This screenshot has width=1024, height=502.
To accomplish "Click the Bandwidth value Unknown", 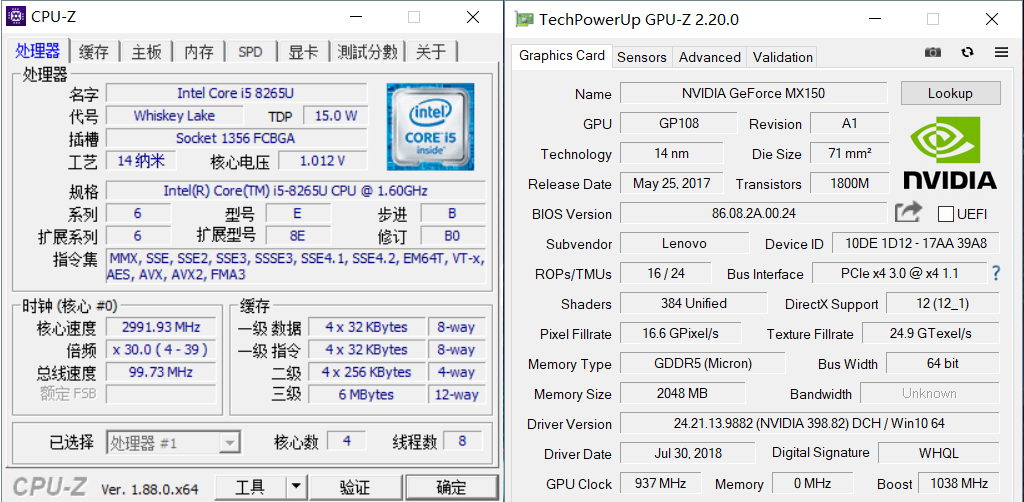I will (x=929, y=394).
